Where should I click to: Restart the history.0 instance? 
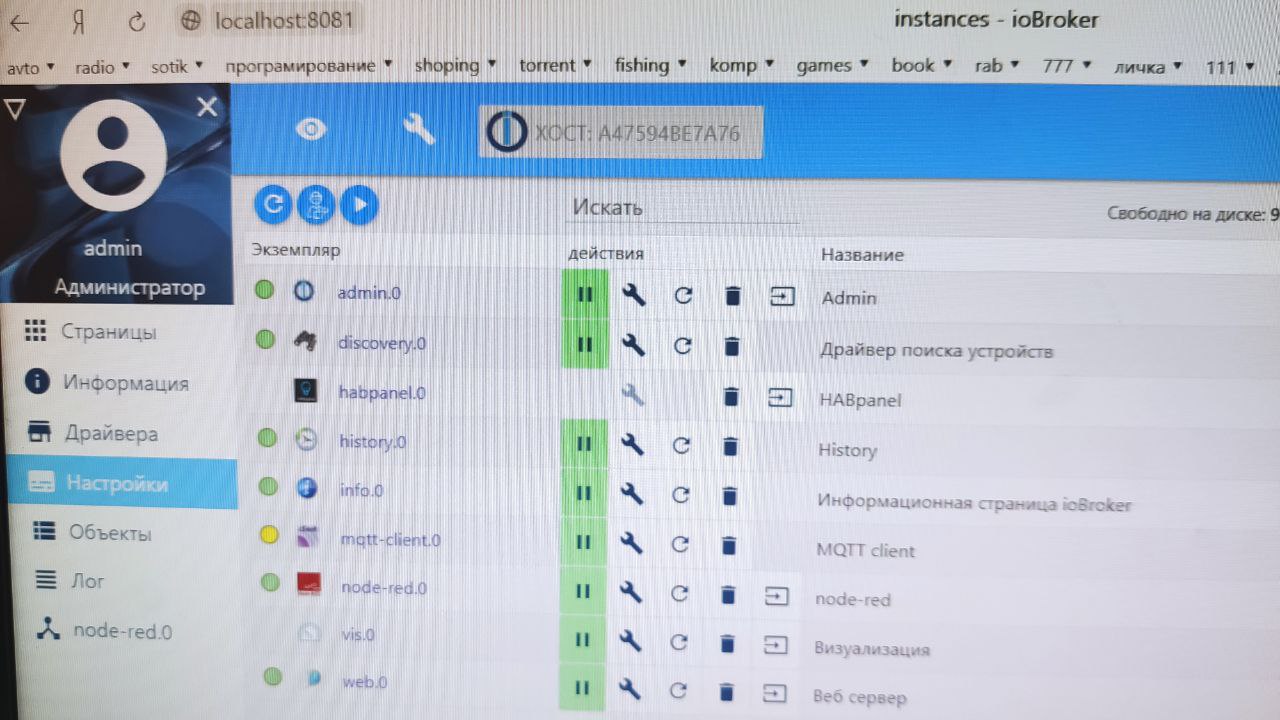[x=682, y=445]
